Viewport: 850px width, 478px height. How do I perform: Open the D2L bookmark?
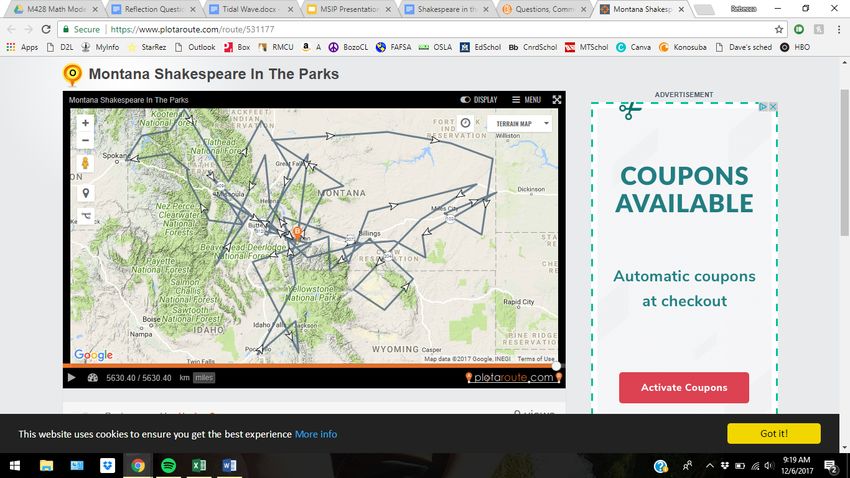point(60,47)
